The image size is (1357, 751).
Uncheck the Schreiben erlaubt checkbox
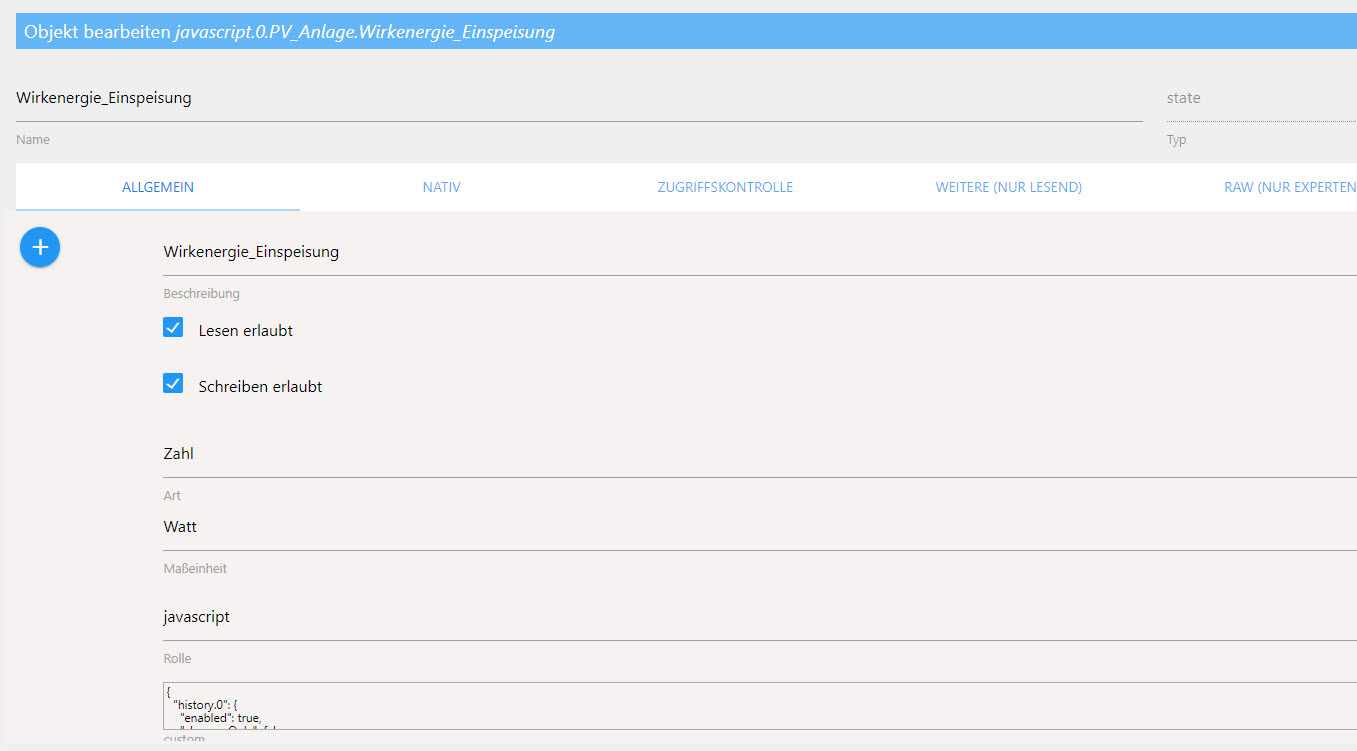point(173,383)
